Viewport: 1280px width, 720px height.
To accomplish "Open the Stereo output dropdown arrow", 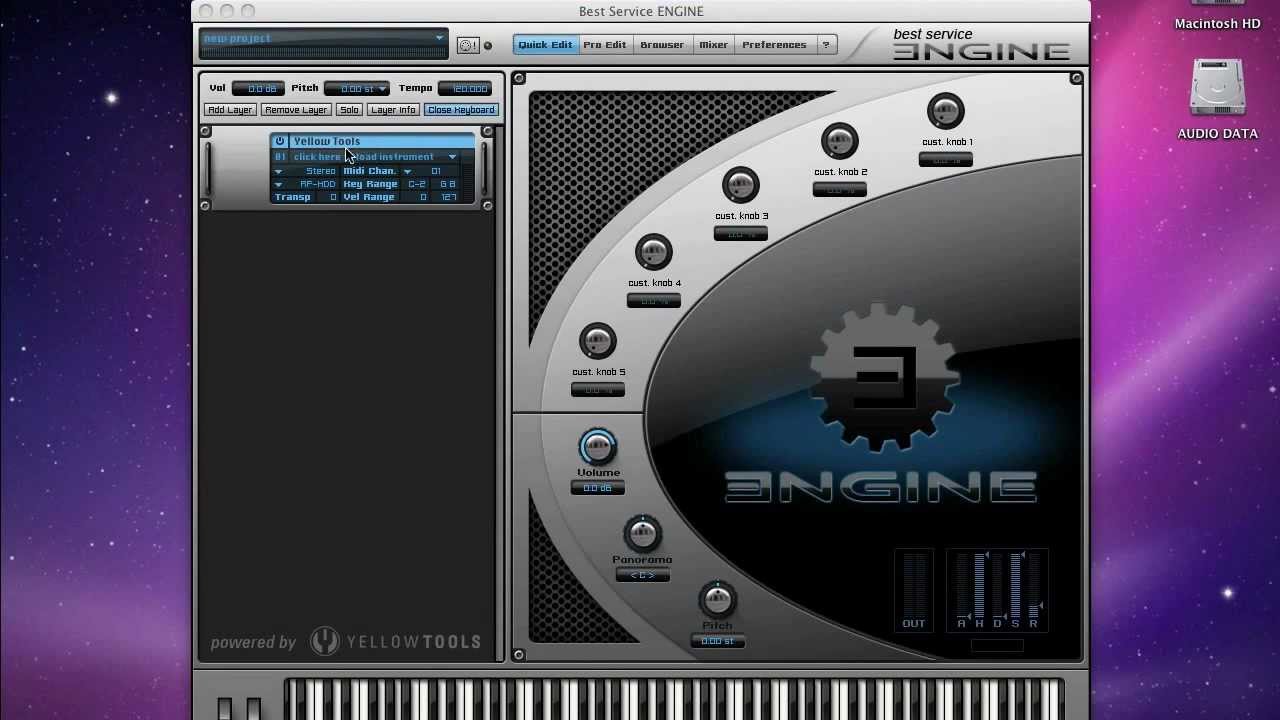I will click(x=278, y=171).
